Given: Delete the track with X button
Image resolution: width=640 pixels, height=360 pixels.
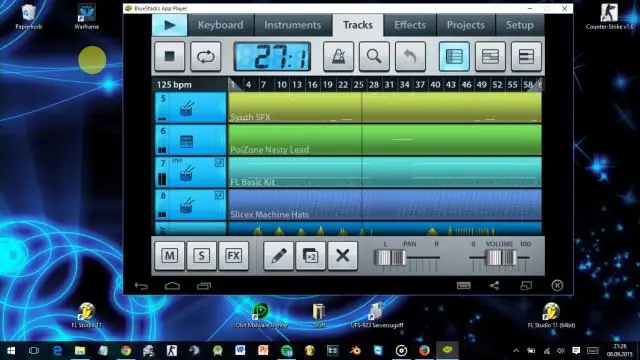Looking at the screenshot, I should pos(342,256).
